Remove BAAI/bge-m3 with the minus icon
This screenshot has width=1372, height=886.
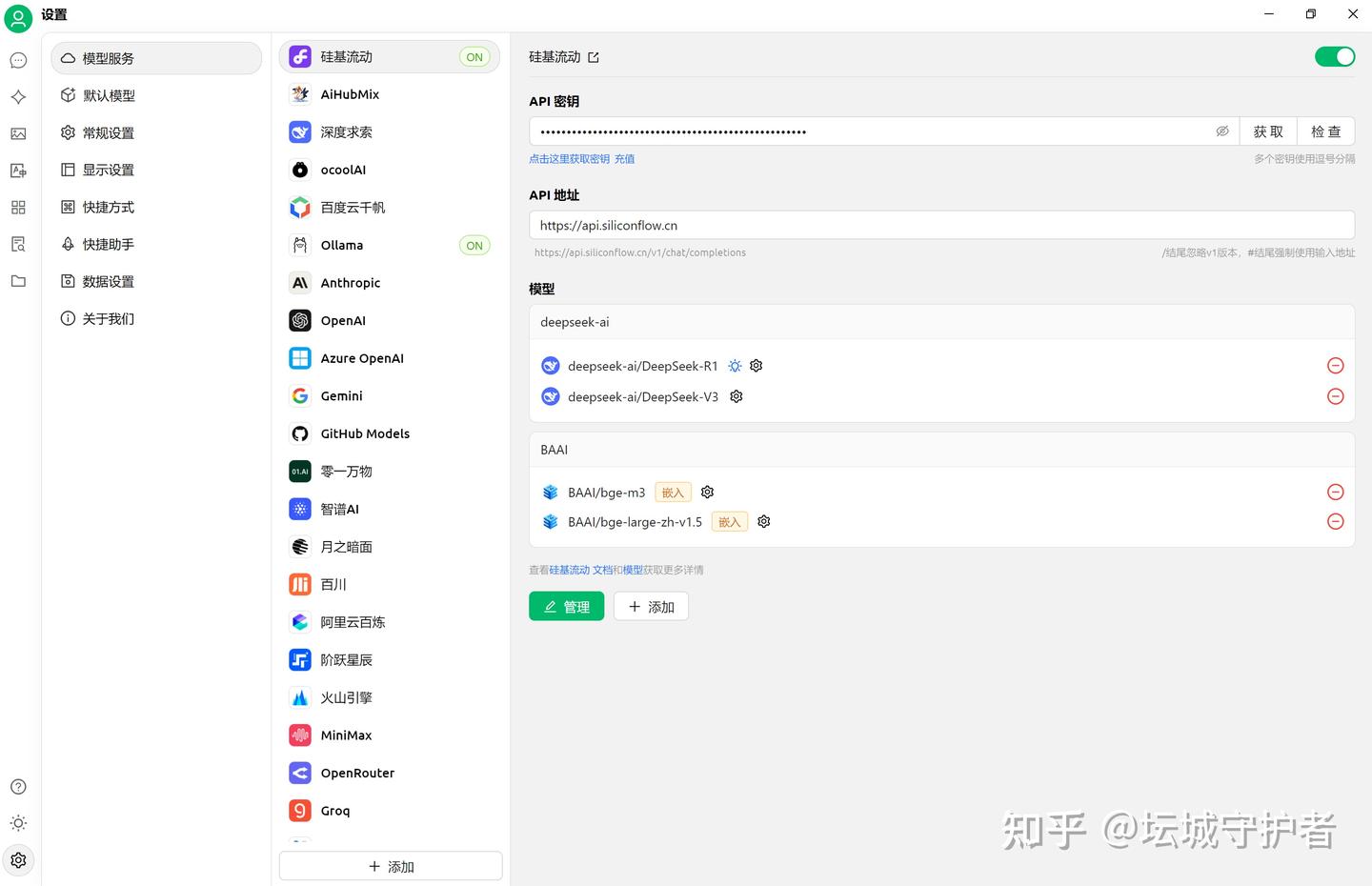(x=1335, y=492)
